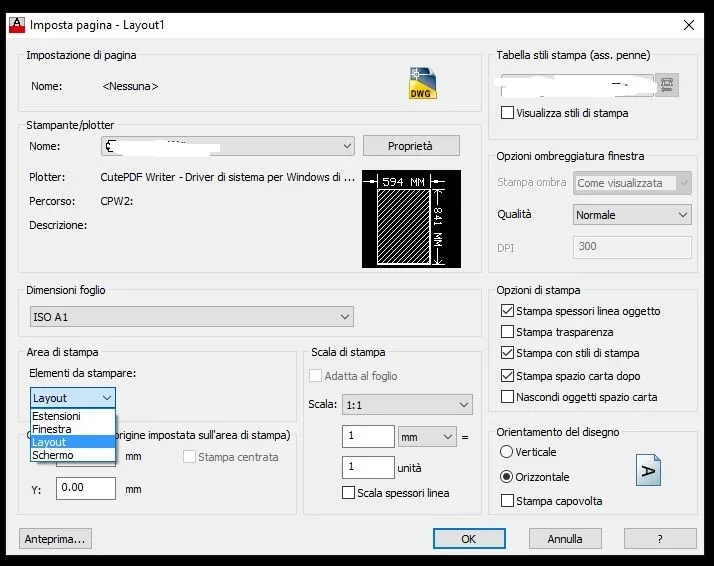Image resolution: width=714 pixels, height=566 pixels.
Task: Open the plot style table dropdown
Action: coord(577,85)
